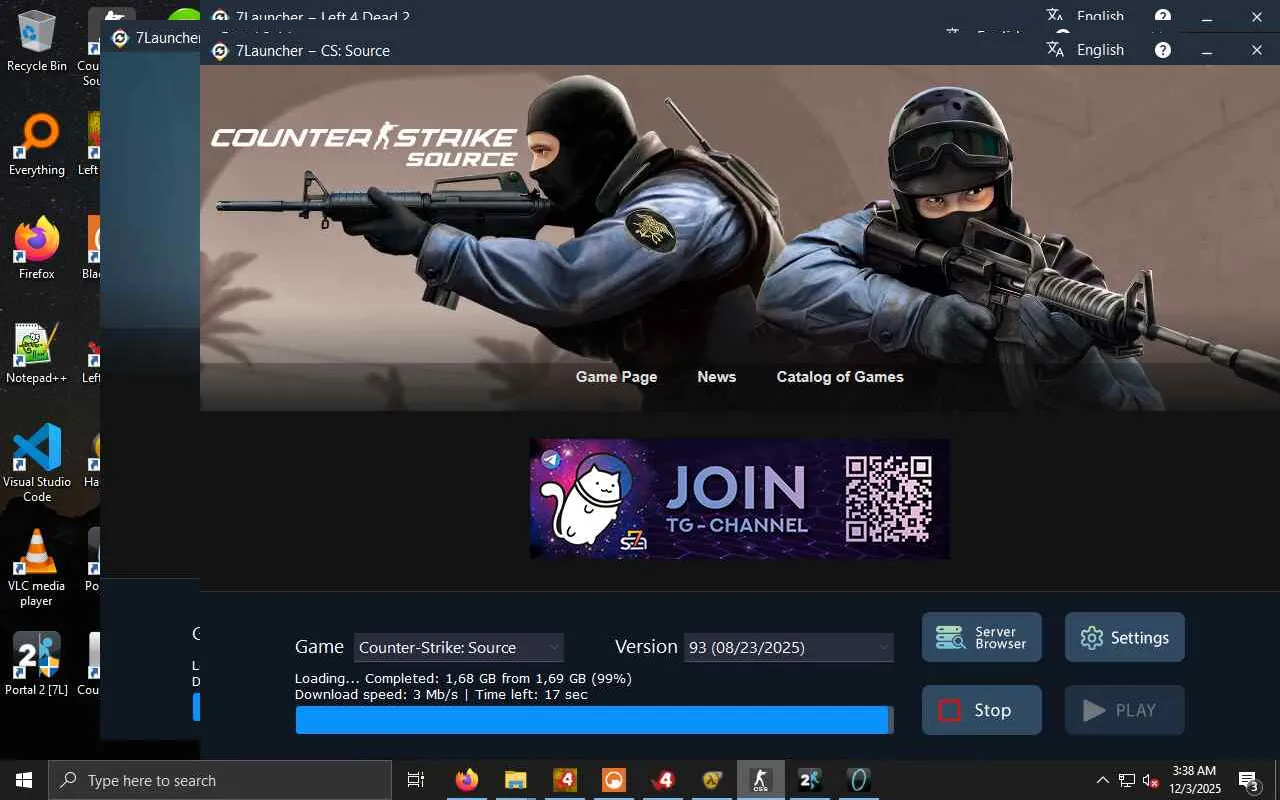This screenshot has height=800, width=1280.
Task: Close the CS: Source launcher window
Action: (x=1257, y=50)
